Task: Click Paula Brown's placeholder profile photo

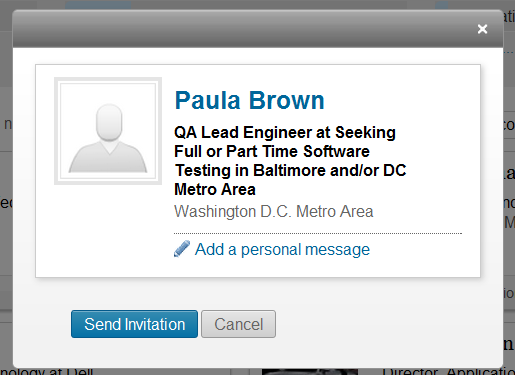Action: (x=108, y=131)
